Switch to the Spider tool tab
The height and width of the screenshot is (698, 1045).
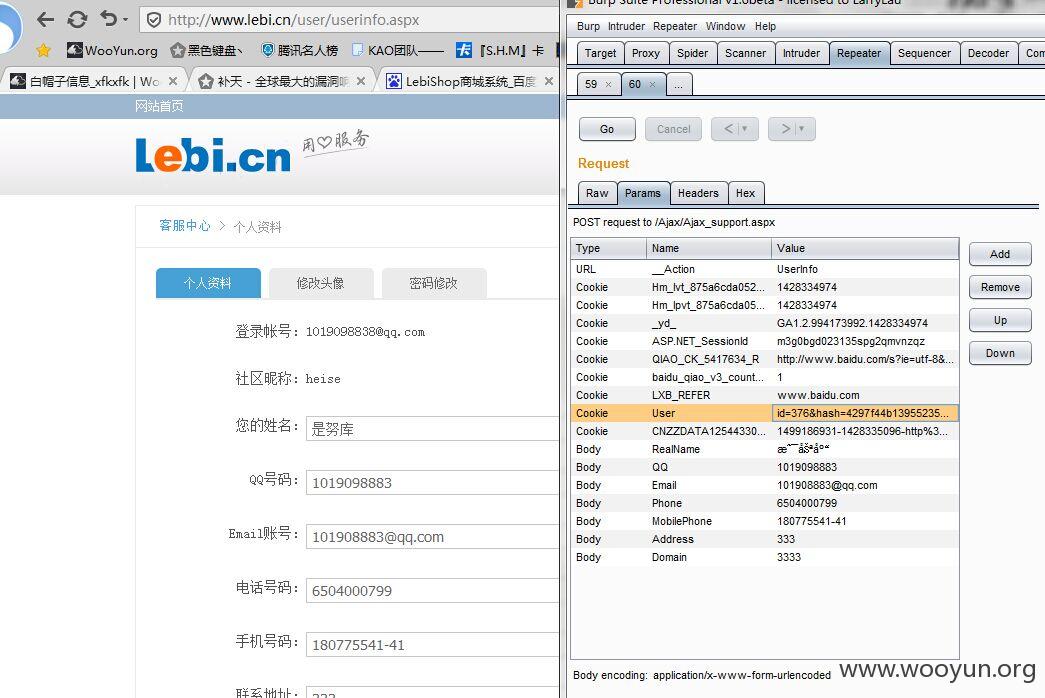pyautogui.click(x=692, y=53)
